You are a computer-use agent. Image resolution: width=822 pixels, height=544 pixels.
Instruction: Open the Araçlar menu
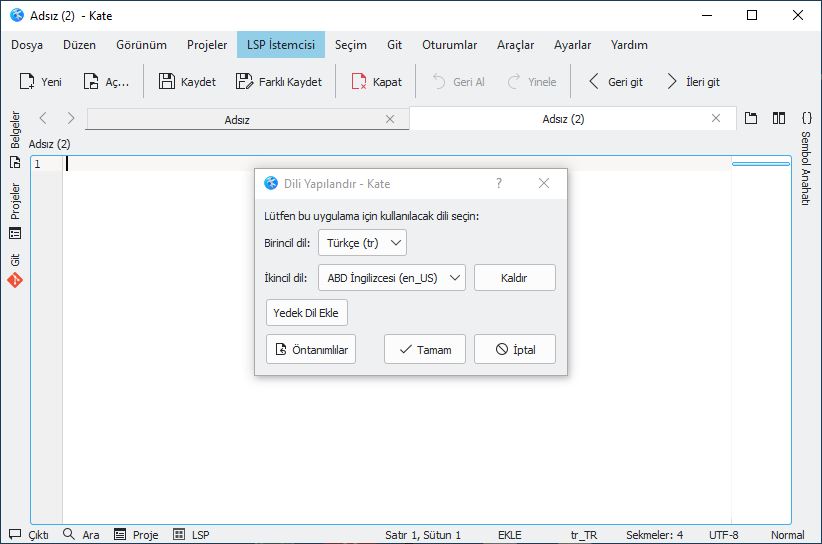click(x=516, y=45)
